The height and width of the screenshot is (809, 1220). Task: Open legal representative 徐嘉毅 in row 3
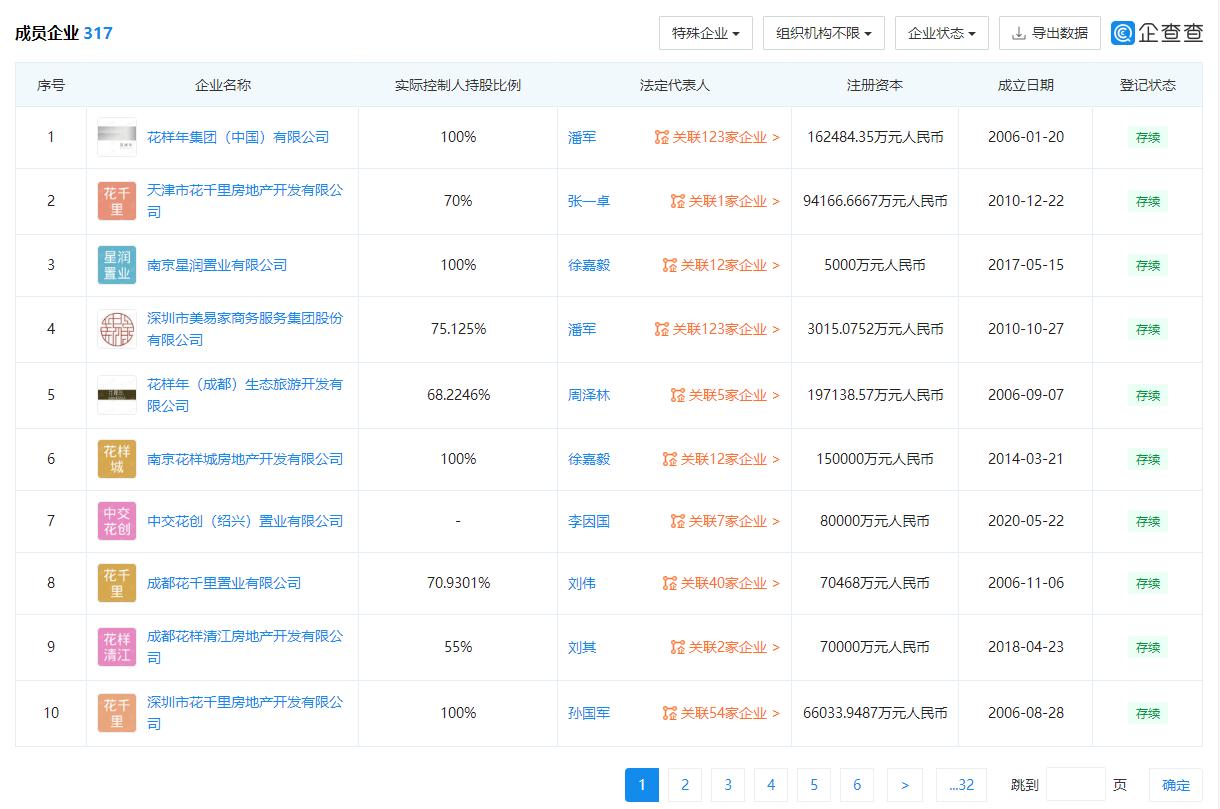(589, 265)
